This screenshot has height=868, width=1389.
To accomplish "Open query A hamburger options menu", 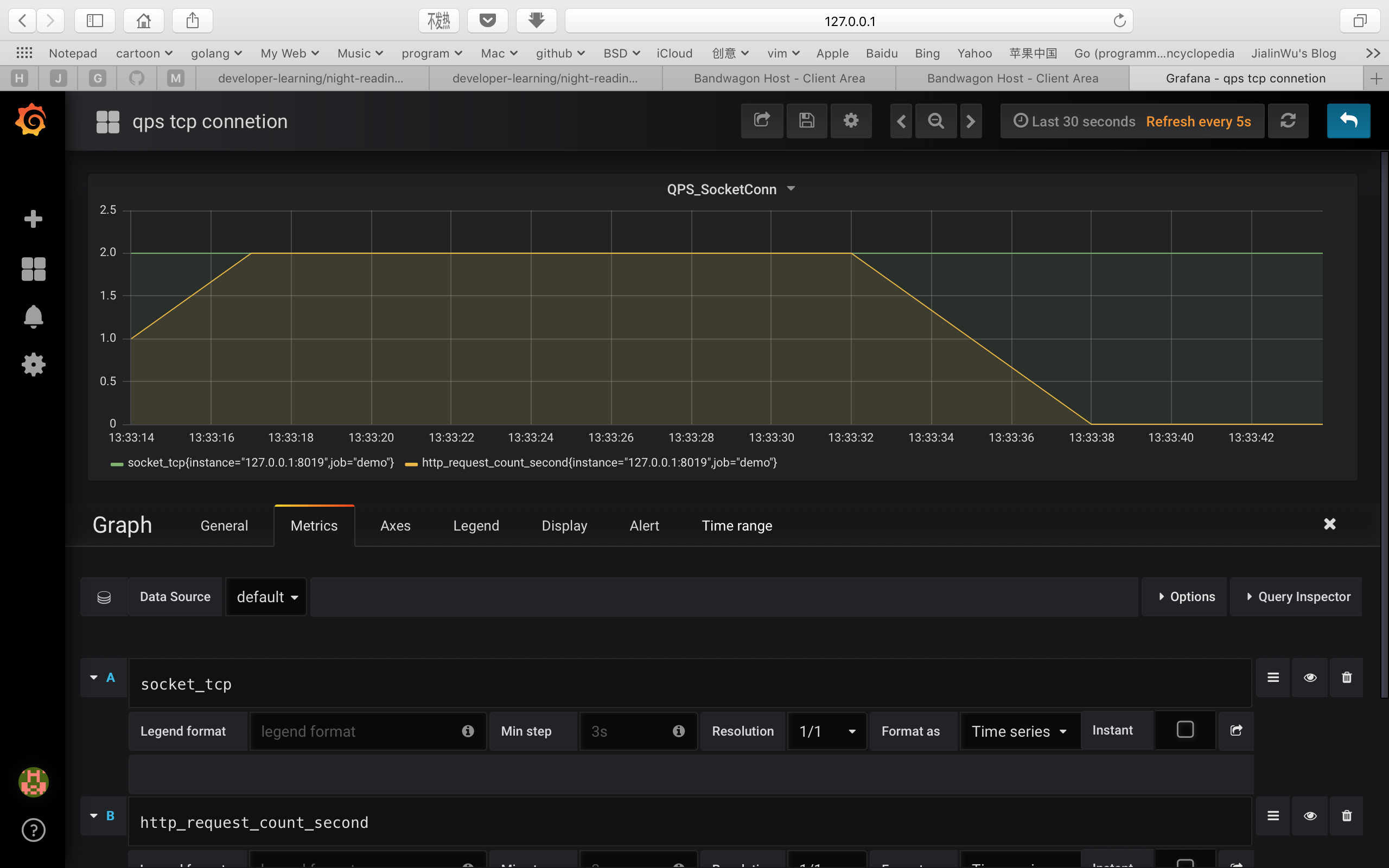I will click(x=1273, y=678).
